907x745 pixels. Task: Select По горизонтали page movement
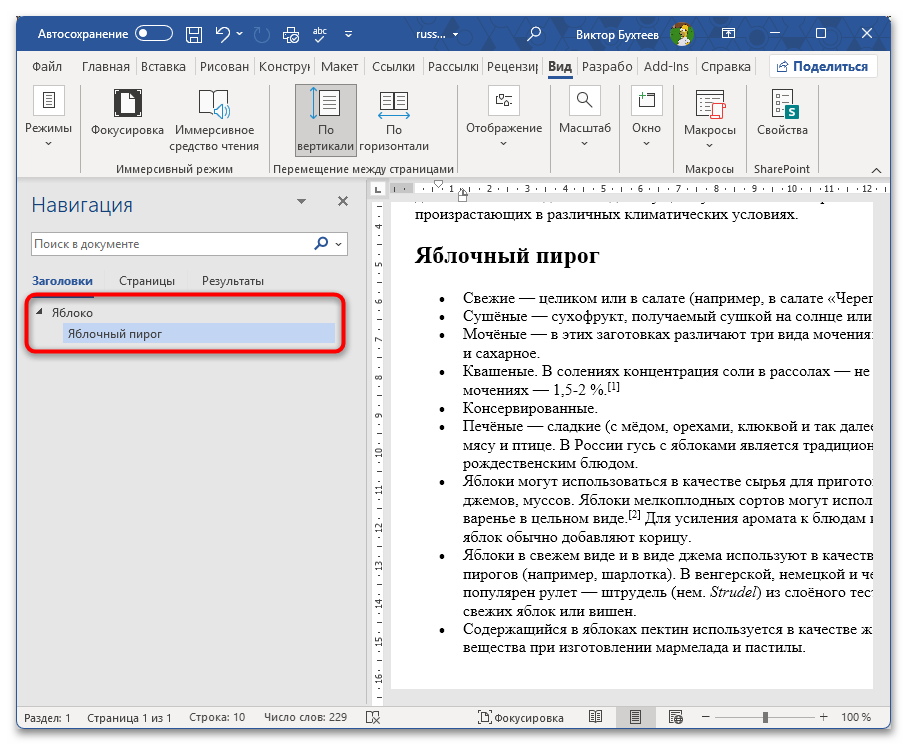tap(394, 120)
